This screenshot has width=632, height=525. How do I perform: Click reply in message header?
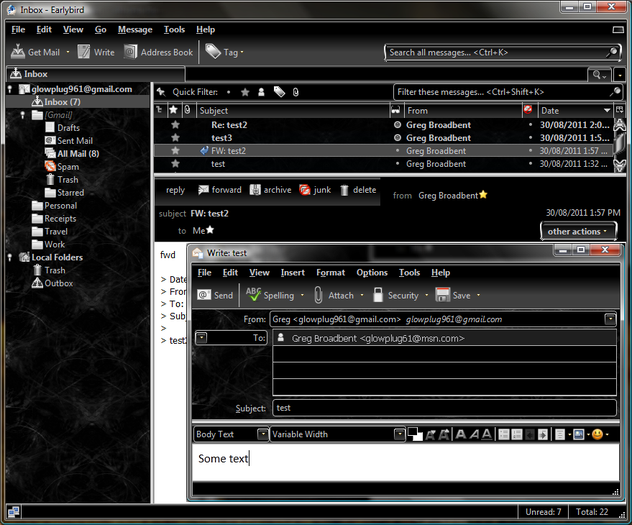tap(175, 190)
